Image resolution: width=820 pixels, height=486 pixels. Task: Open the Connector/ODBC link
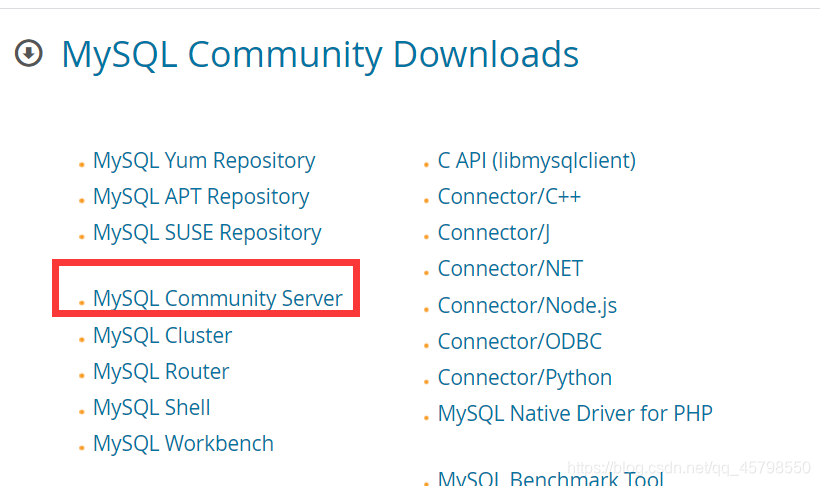[520, 342]
